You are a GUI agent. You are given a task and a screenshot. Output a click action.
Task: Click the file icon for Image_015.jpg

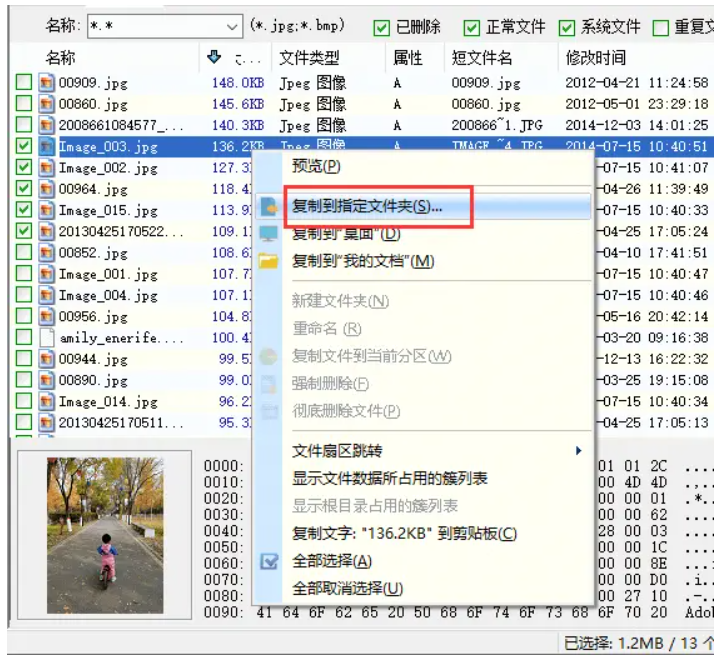click(x=46, y=210)
